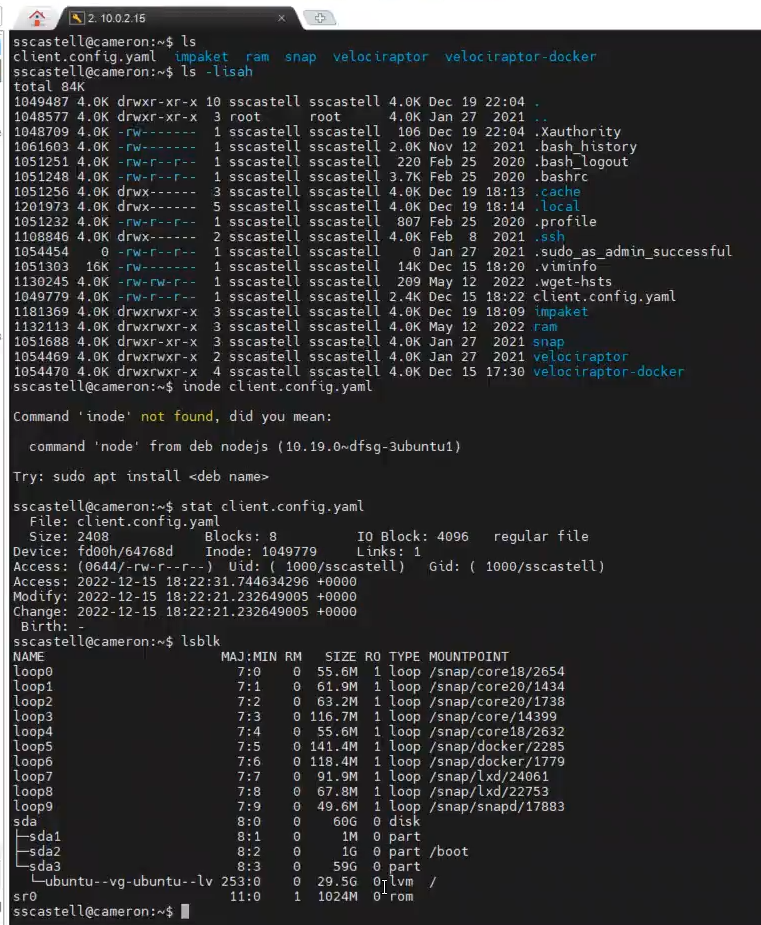Click 29.5G size of lvm volume
Screen dimensions: 761x925
coord(337,882)
